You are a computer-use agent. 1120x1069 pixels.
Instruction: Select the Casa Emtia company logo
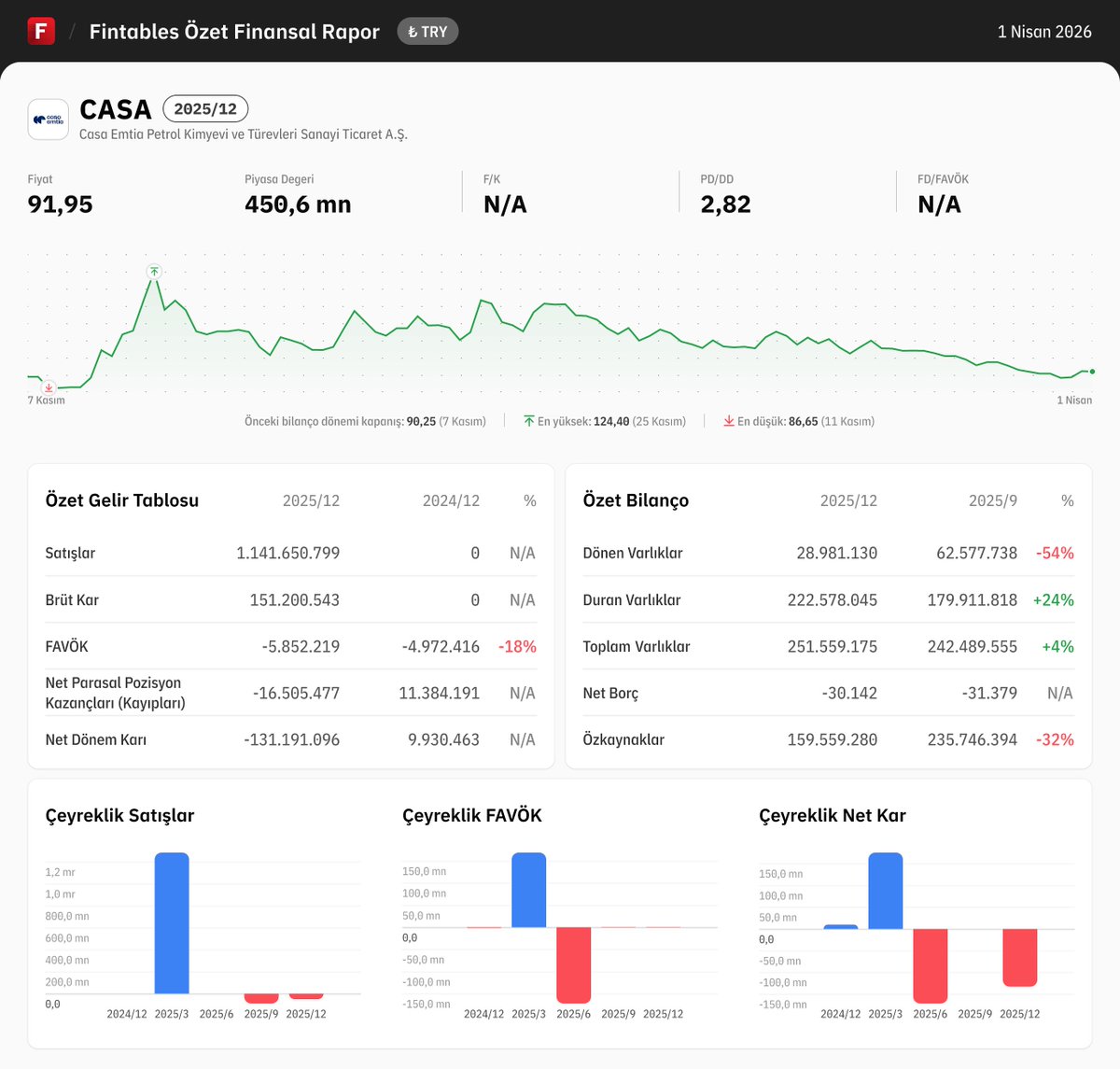(x=48, y=119)
